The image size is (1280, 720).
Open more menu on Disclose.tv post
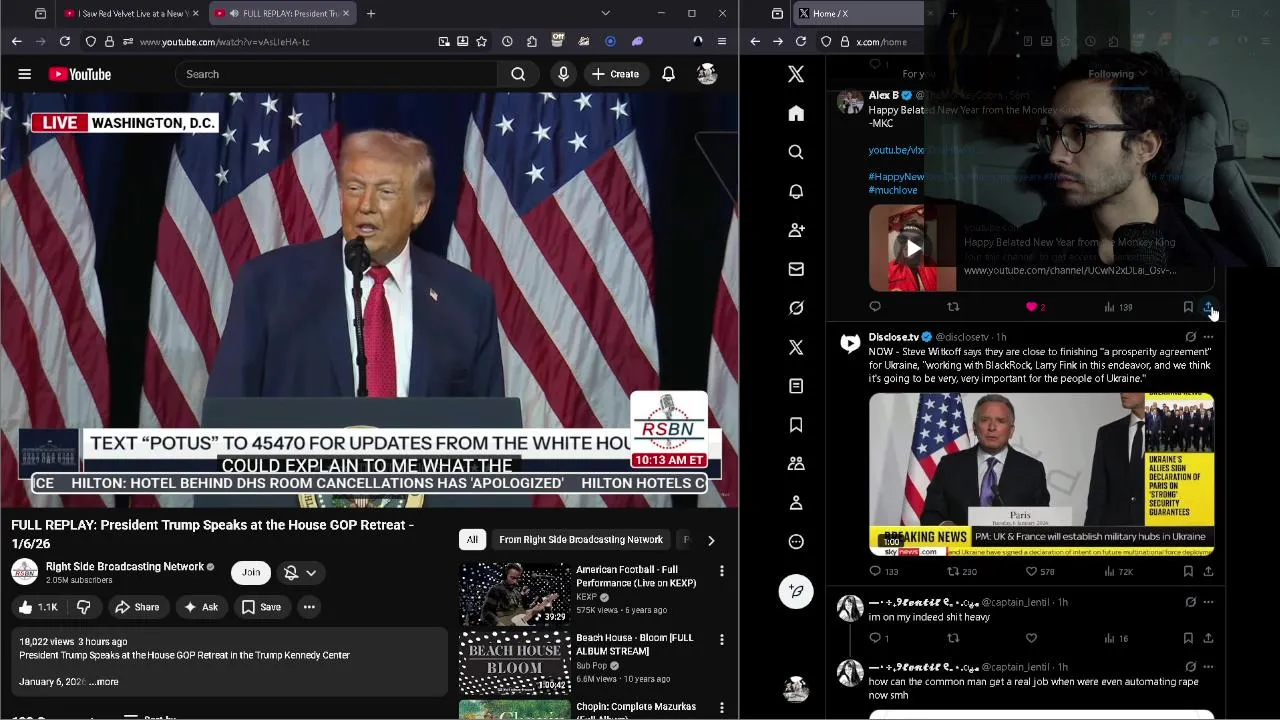(1208, 337)
